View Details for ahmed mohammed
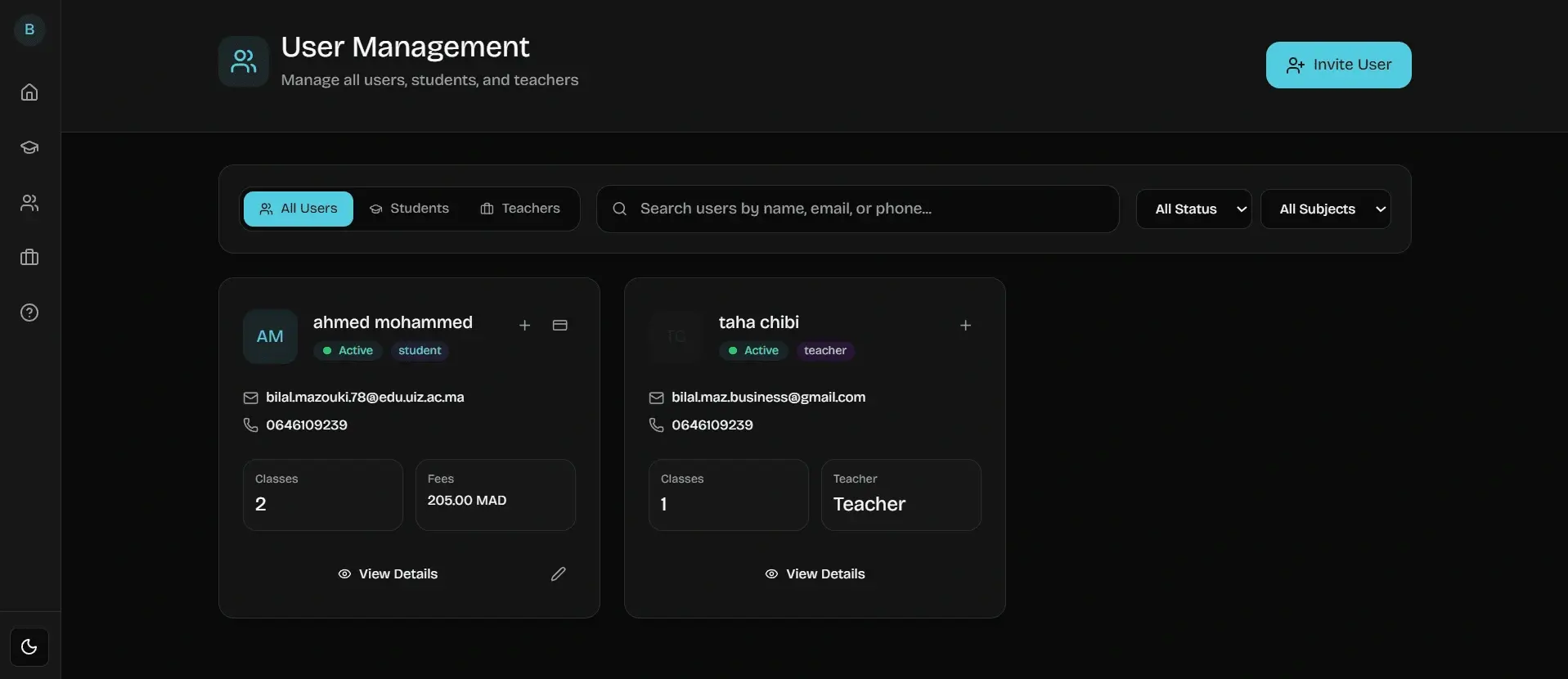The width and height of the screenshot is (1568, 679). 389,574
